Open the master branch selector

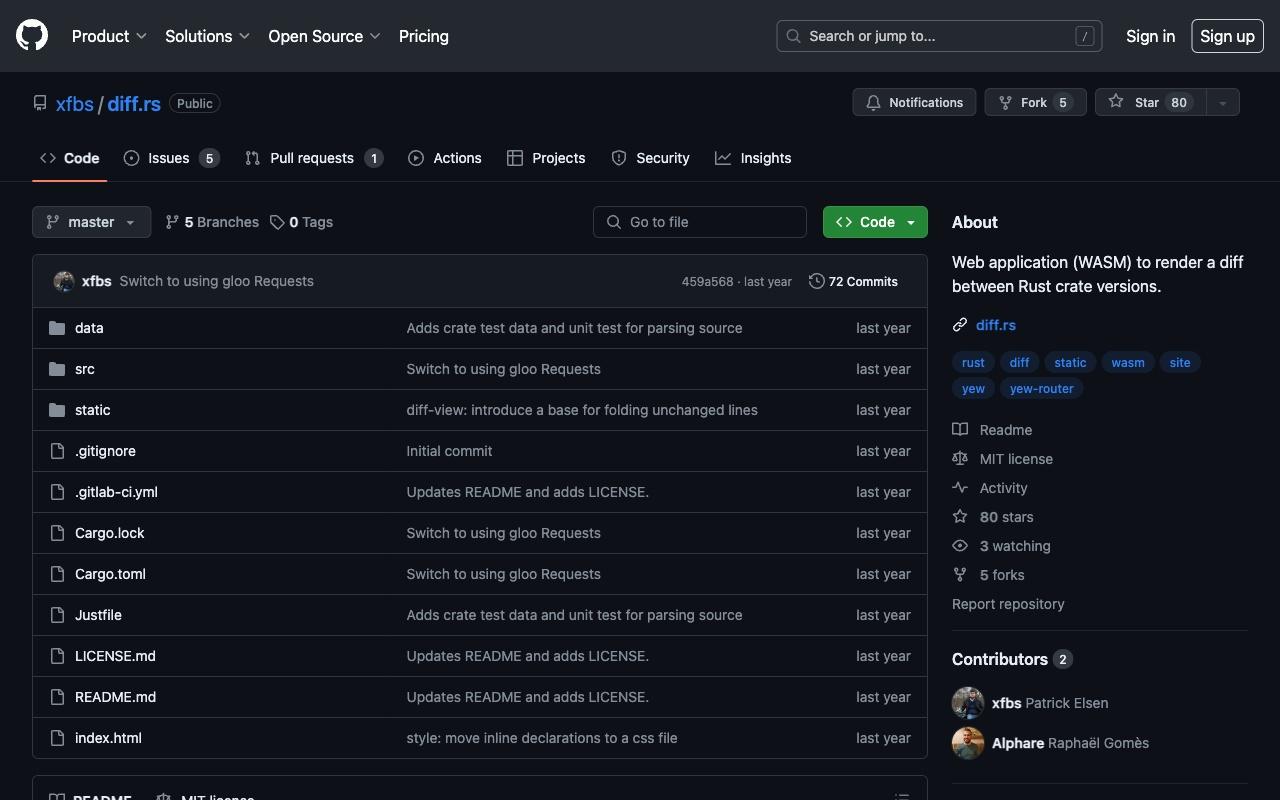click(x=91, y=222)
